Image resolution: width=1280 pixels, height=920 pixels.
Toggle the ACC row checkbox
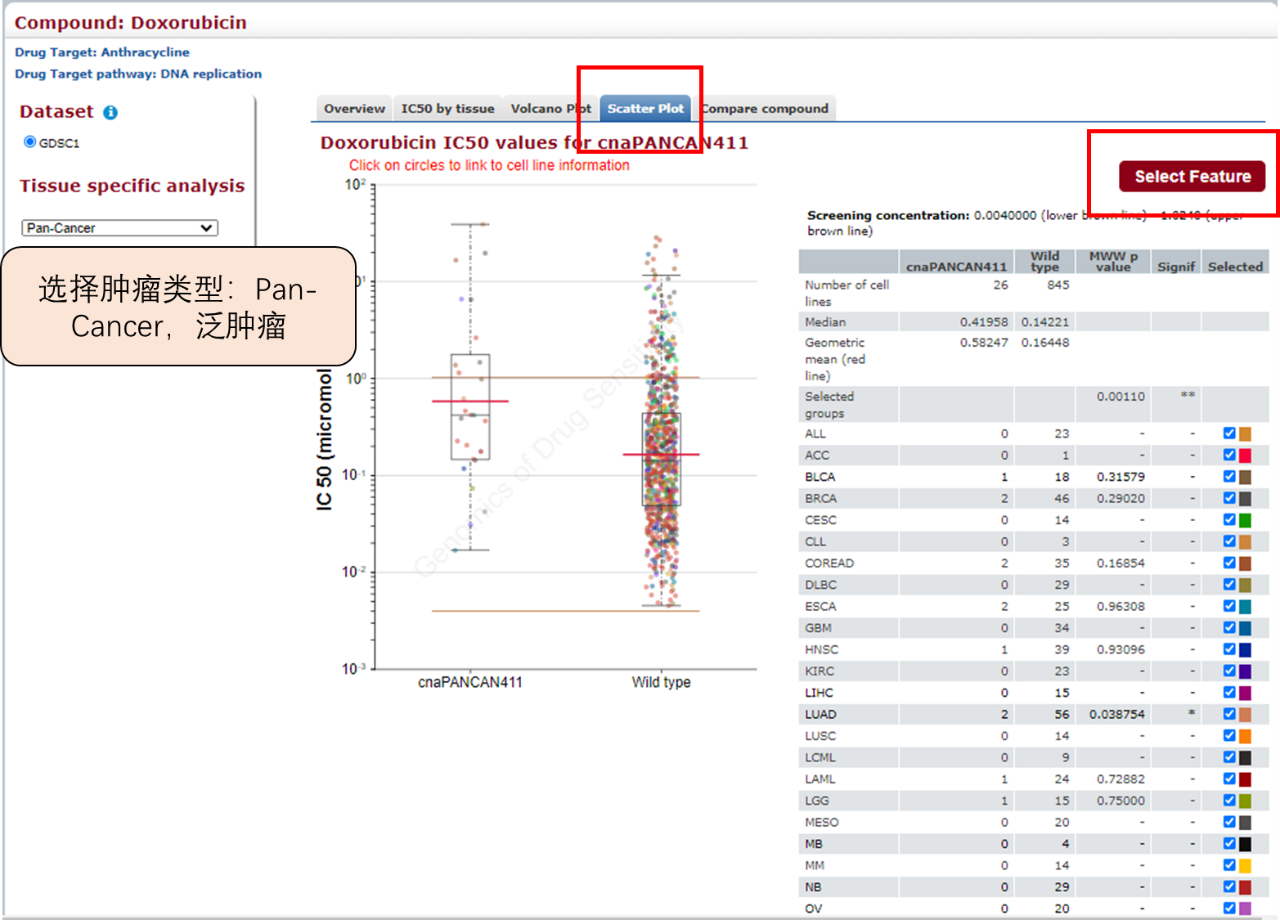tap(1229, 455)
